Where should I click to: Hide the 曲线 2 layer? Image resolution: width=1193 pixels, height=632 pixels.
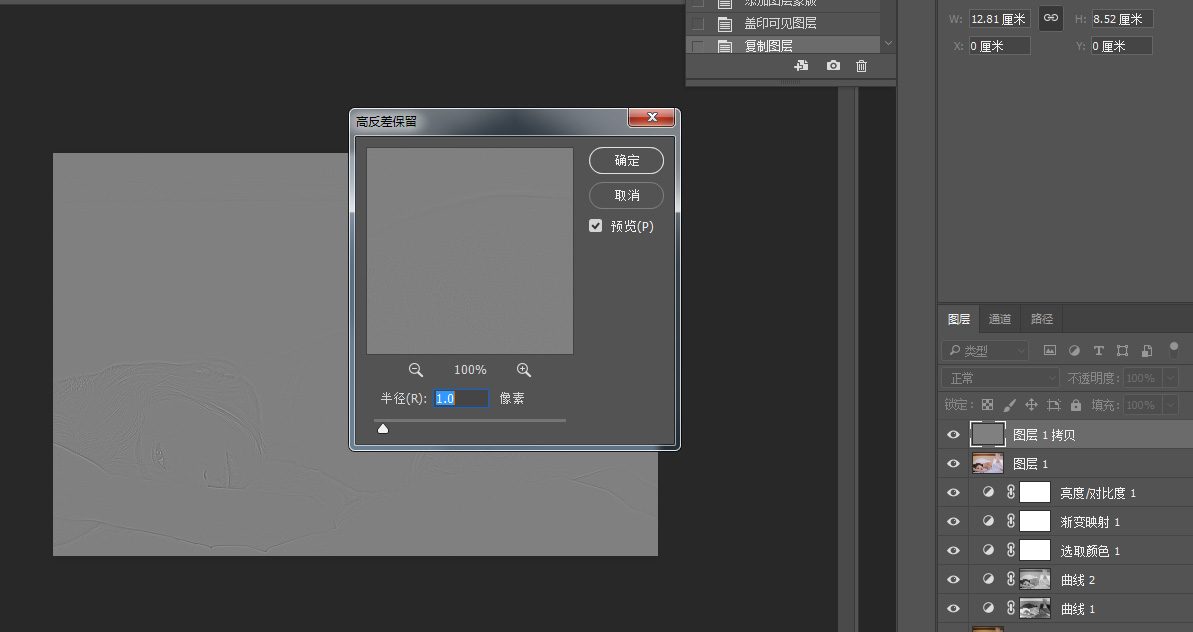point(953,580)
